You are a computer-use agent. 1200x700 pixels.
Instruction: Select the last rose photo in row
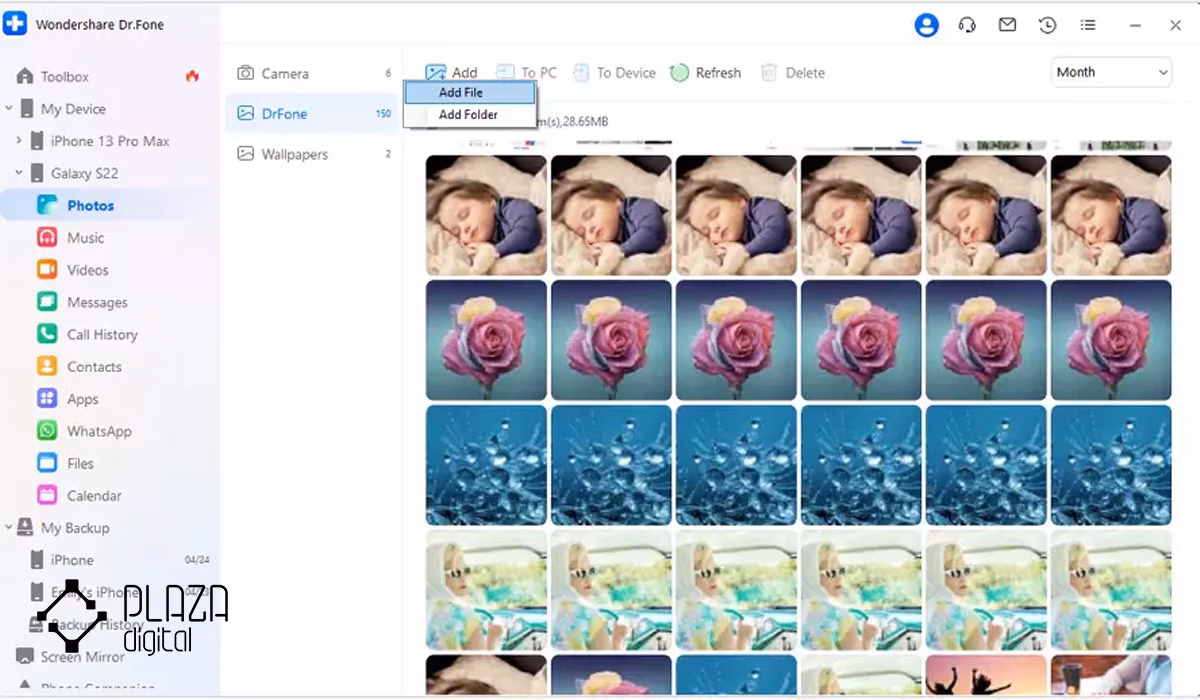[1111, 340]
